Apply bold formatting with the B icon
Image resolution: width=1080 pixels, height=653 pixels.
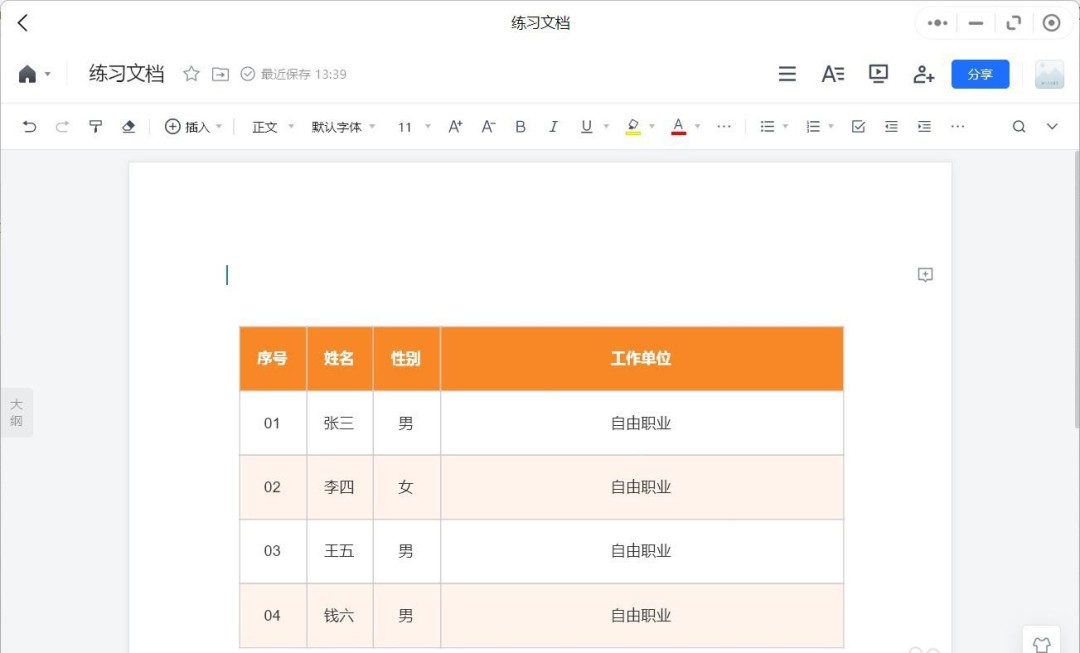pyautogui.click(x=520, y=126)
